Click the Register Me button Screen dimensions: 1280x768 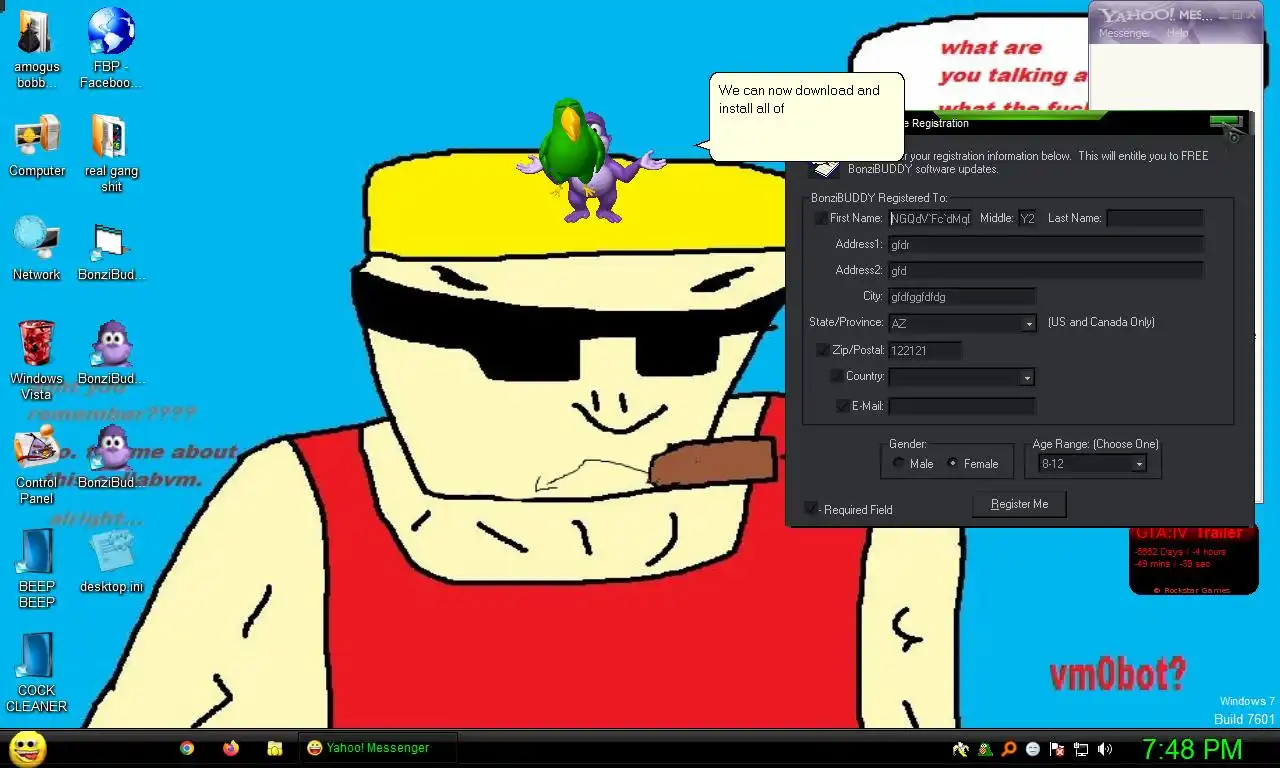1019,504
